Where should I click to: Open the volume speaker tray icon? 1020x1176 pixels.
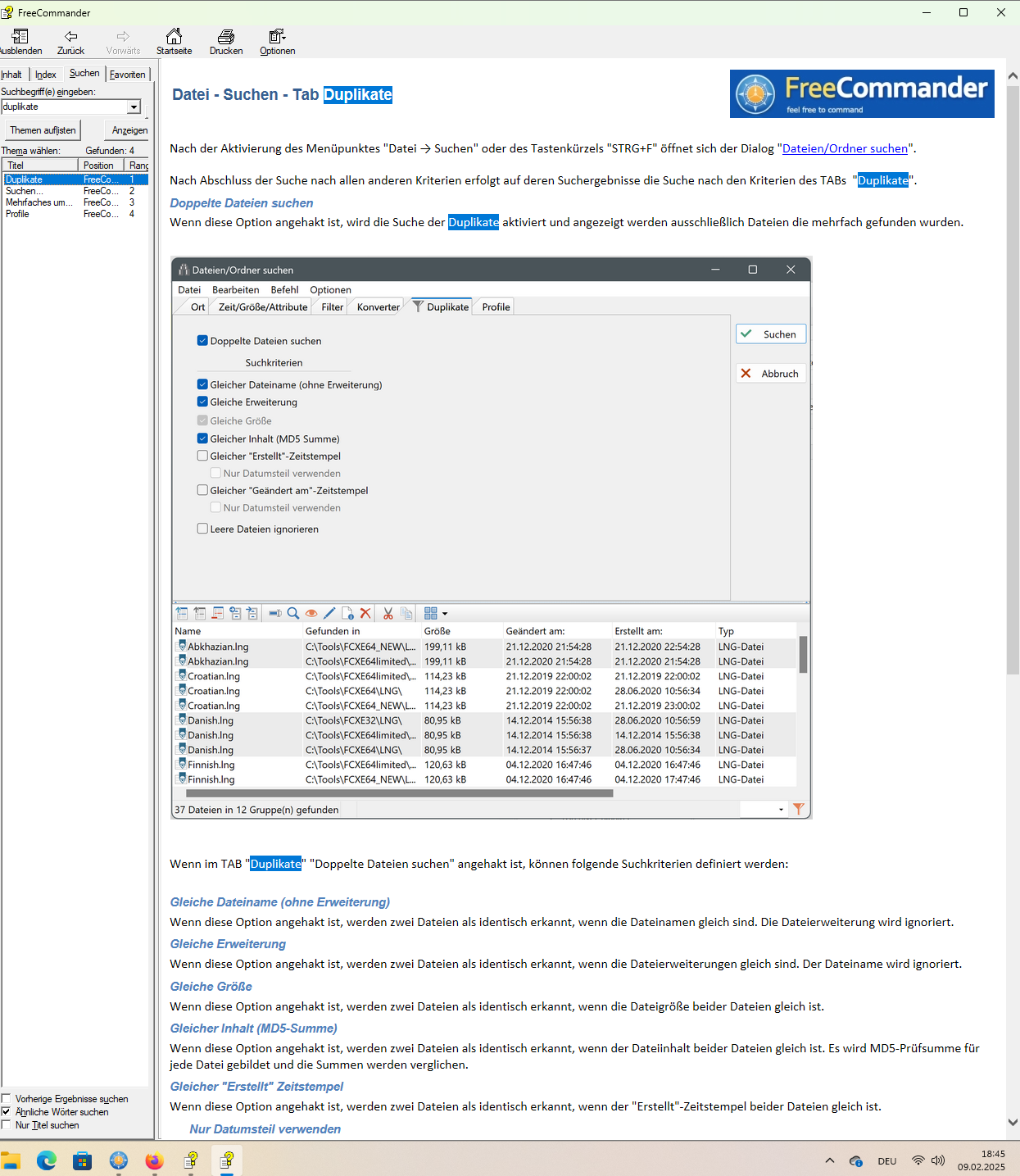(938, 1160)
